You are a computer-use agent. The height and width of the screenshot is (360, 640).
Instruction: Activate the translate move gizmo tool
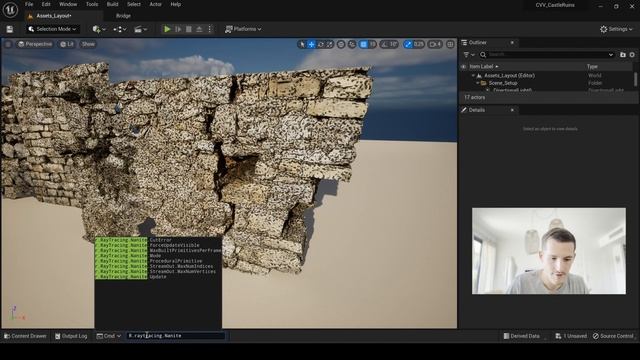pos(311,44)
